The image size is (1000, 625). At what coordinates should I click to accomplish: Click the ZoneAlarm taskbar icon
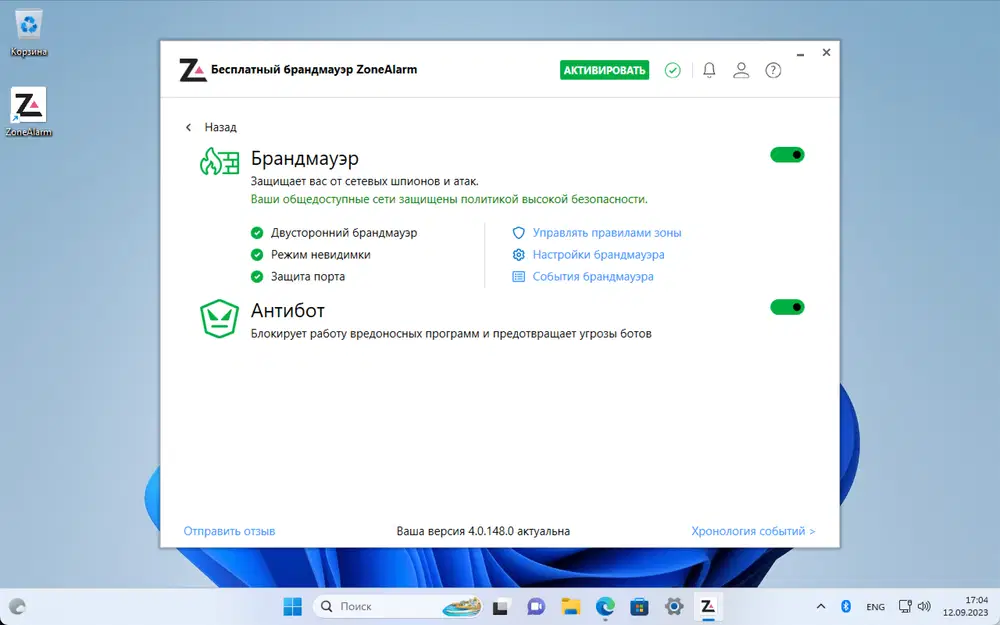(708, 606)
